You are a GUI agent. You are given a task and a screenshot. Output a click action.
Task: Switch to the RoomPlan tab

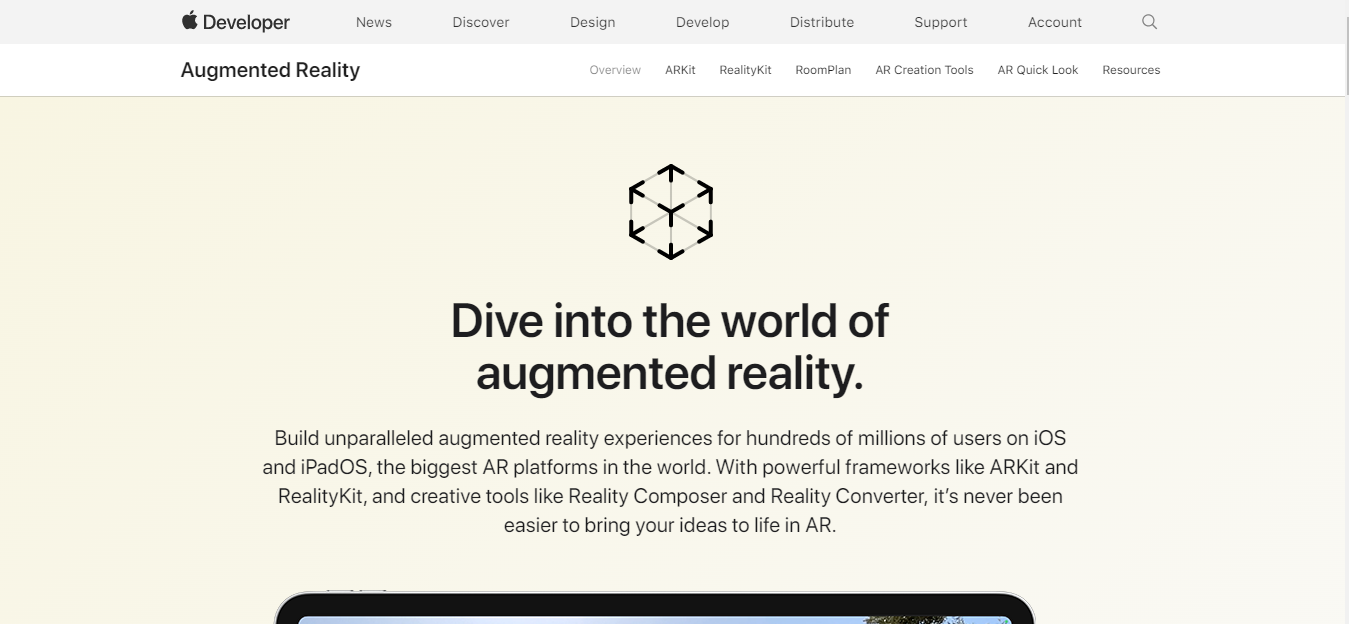coord(823,70)
